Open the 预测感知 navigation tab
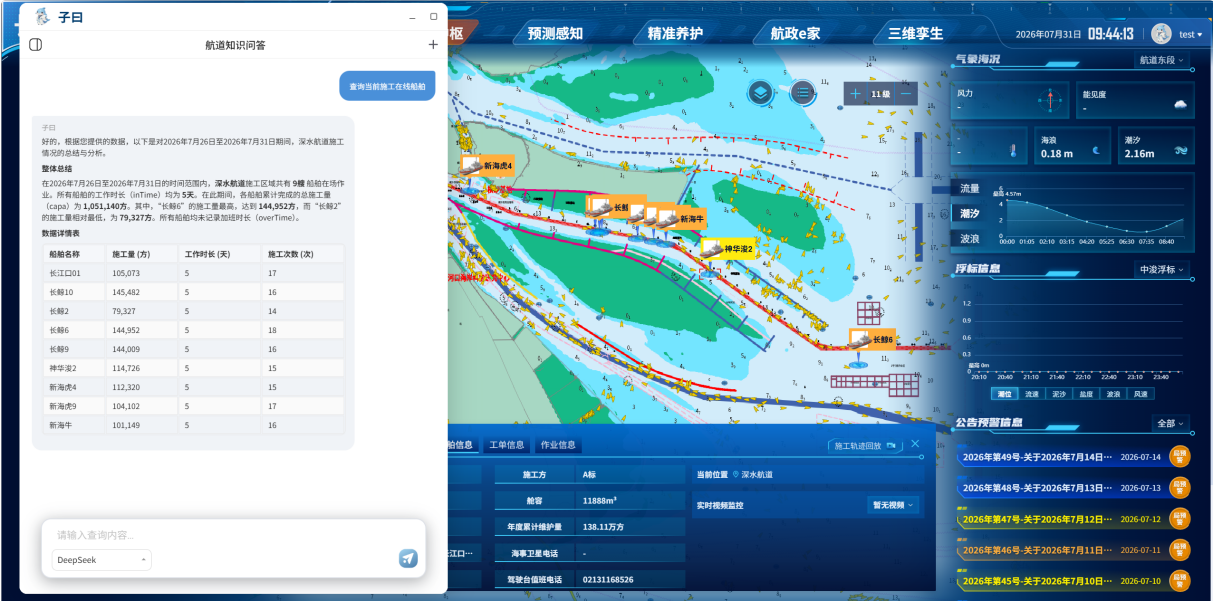Image resolution: width=1213 pixels, height=601 pixels. click(x=555, y=33)
